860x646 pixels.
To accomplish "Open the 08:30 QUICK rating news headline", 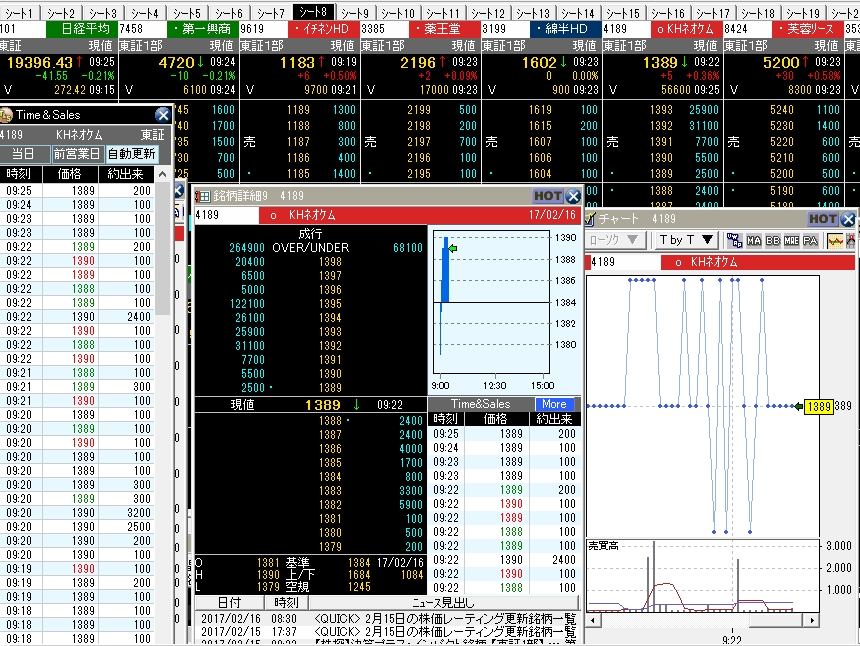I will [445, 619].
